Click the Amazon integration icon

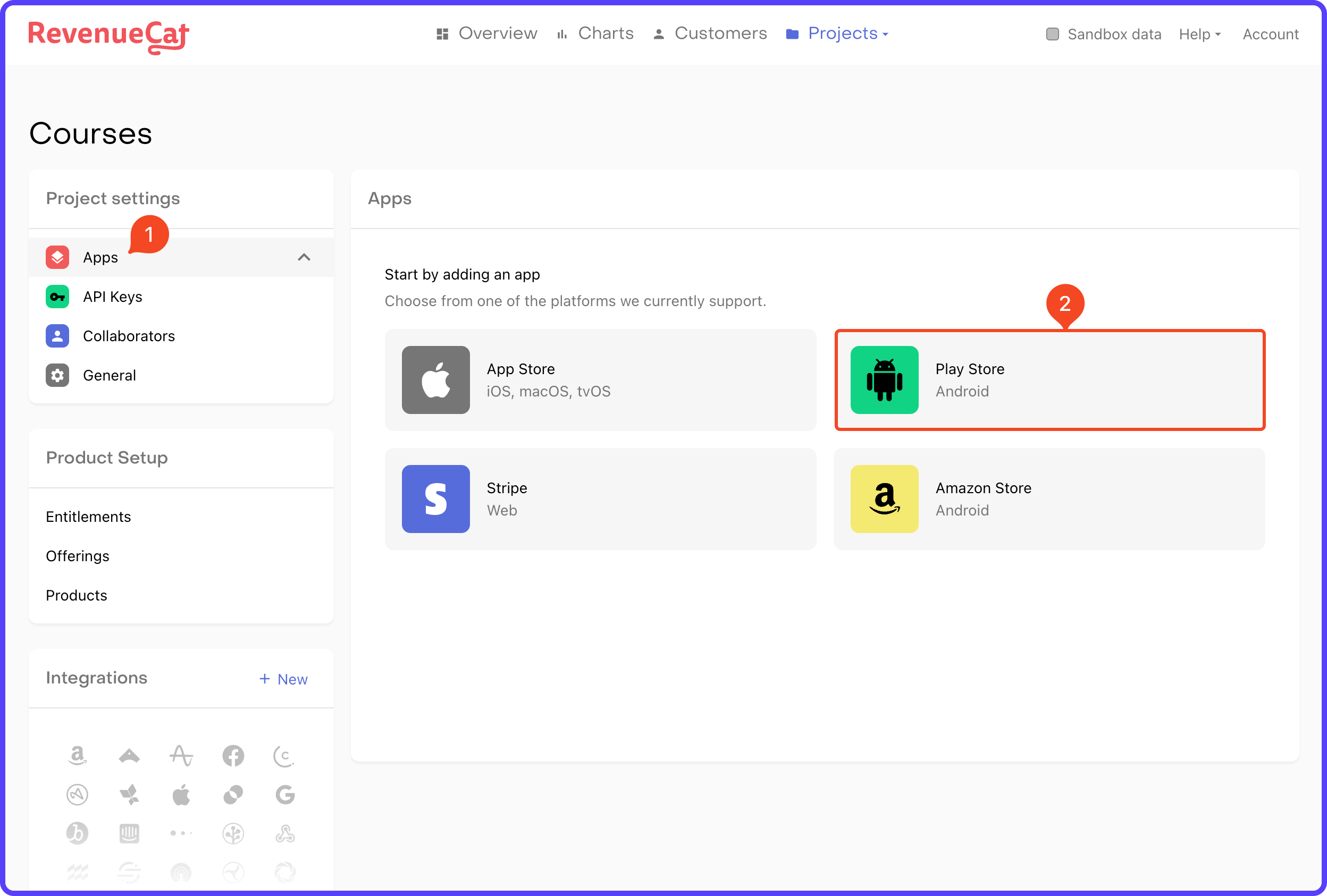[x=78, y=756]
